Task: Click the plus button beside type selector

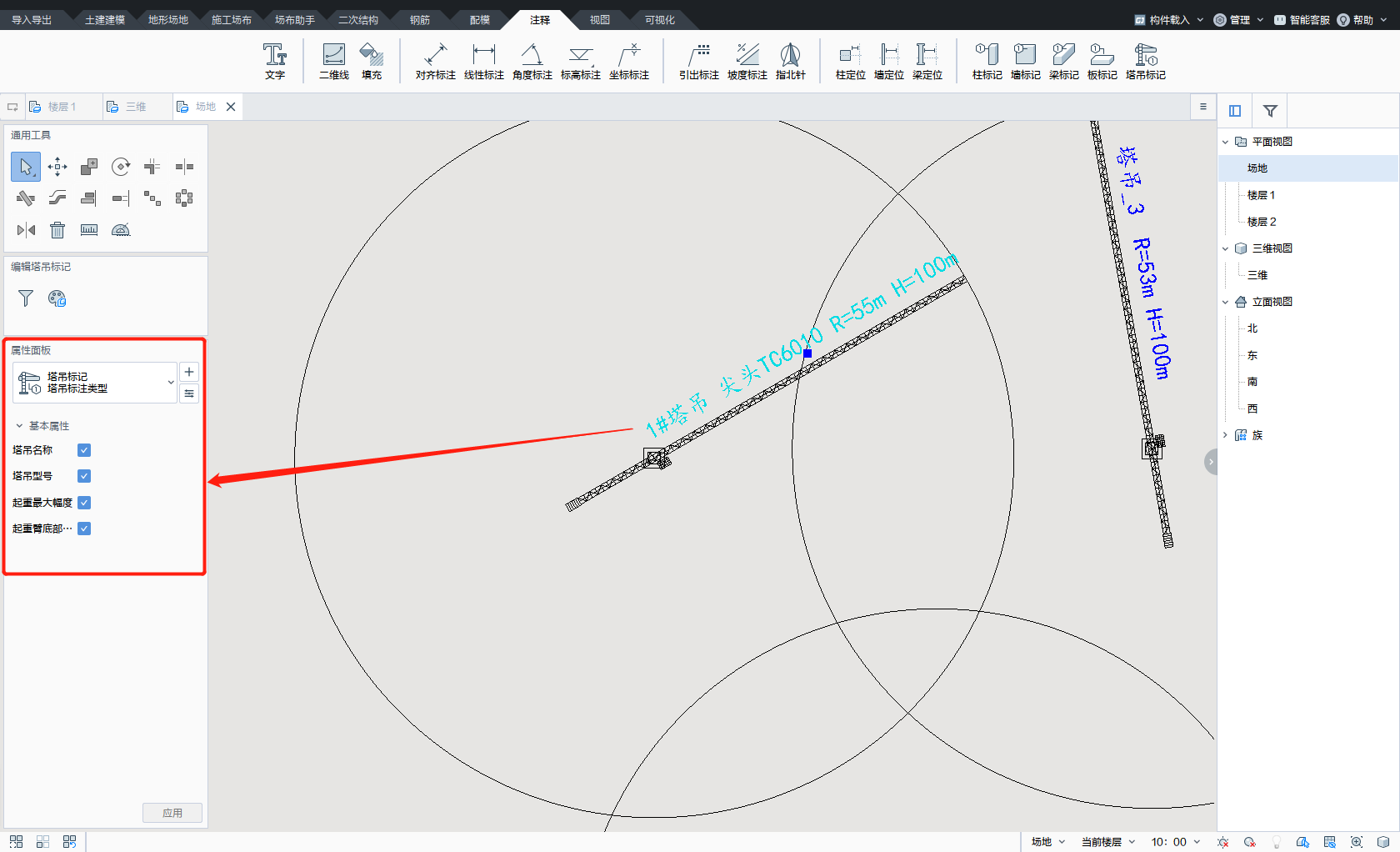Action: 189,372
